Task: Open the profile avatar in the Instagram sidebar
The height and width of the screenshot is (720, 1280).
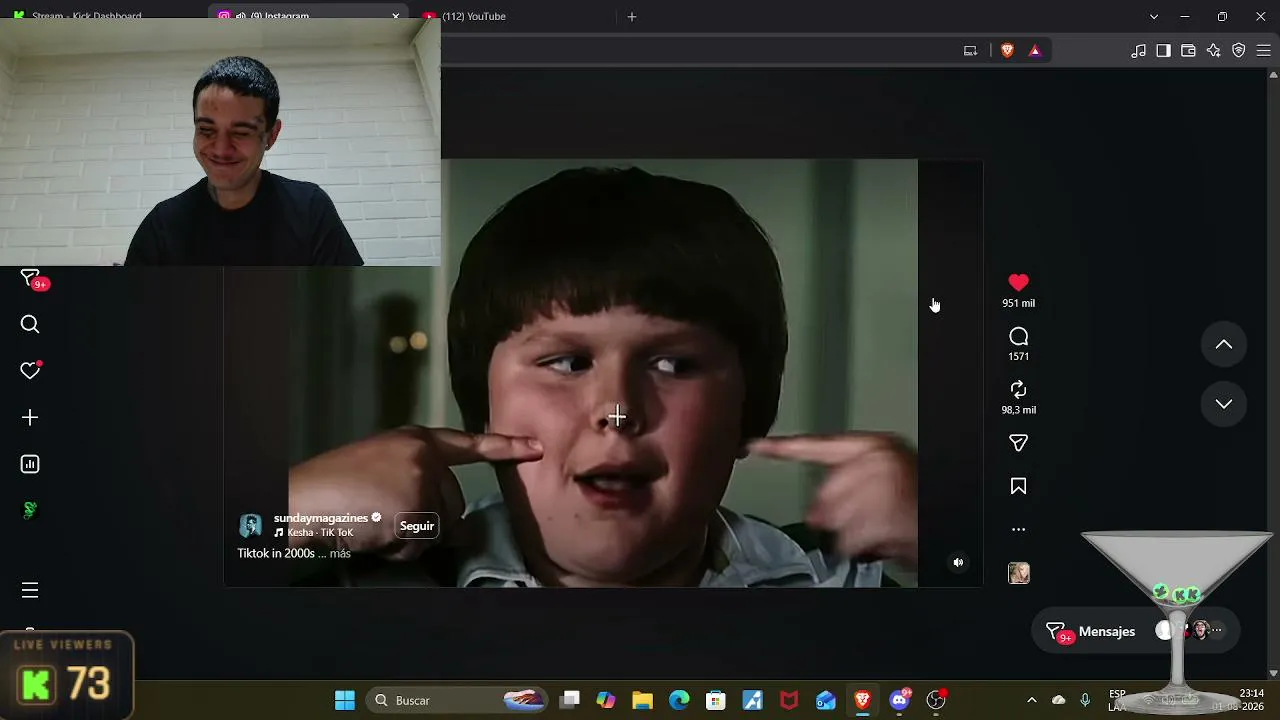Action: tap(30, 510)
